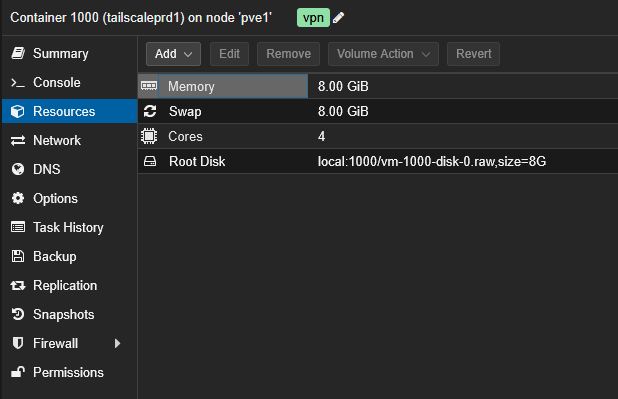This screenshot has width=618, height=399.
Task: Click the Swap refresh icon
Action: pyautogui.click(x=150, y=111)
